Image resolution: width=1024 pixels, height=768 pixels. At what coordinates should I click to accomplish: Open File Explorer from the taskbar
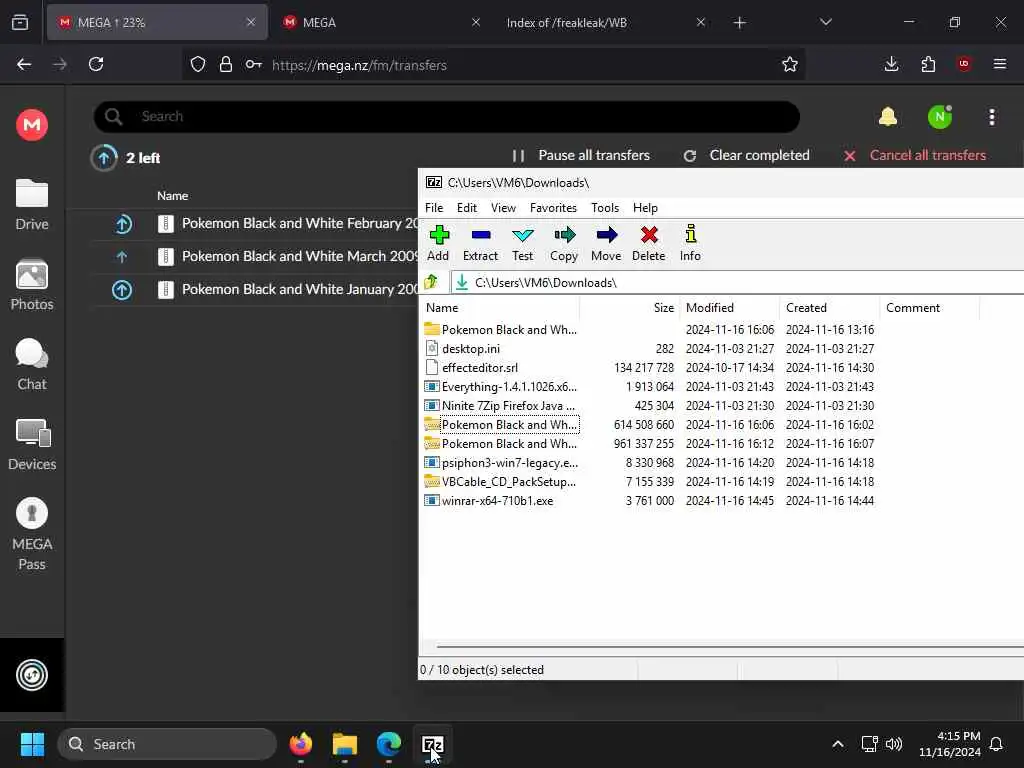[345, 744]
